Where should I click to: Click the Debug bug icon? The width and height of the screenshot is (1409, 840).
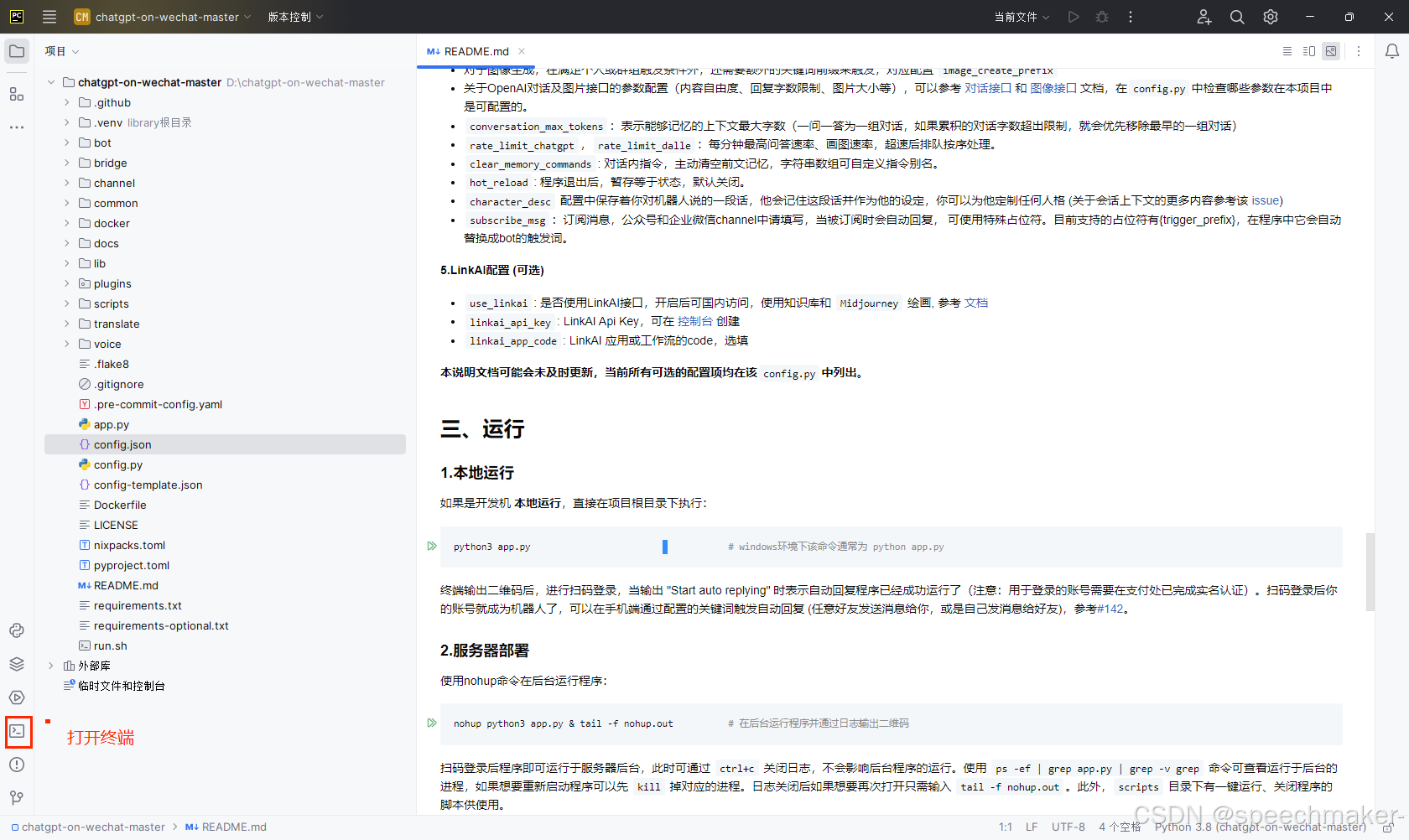click(x=1102, y=17)
